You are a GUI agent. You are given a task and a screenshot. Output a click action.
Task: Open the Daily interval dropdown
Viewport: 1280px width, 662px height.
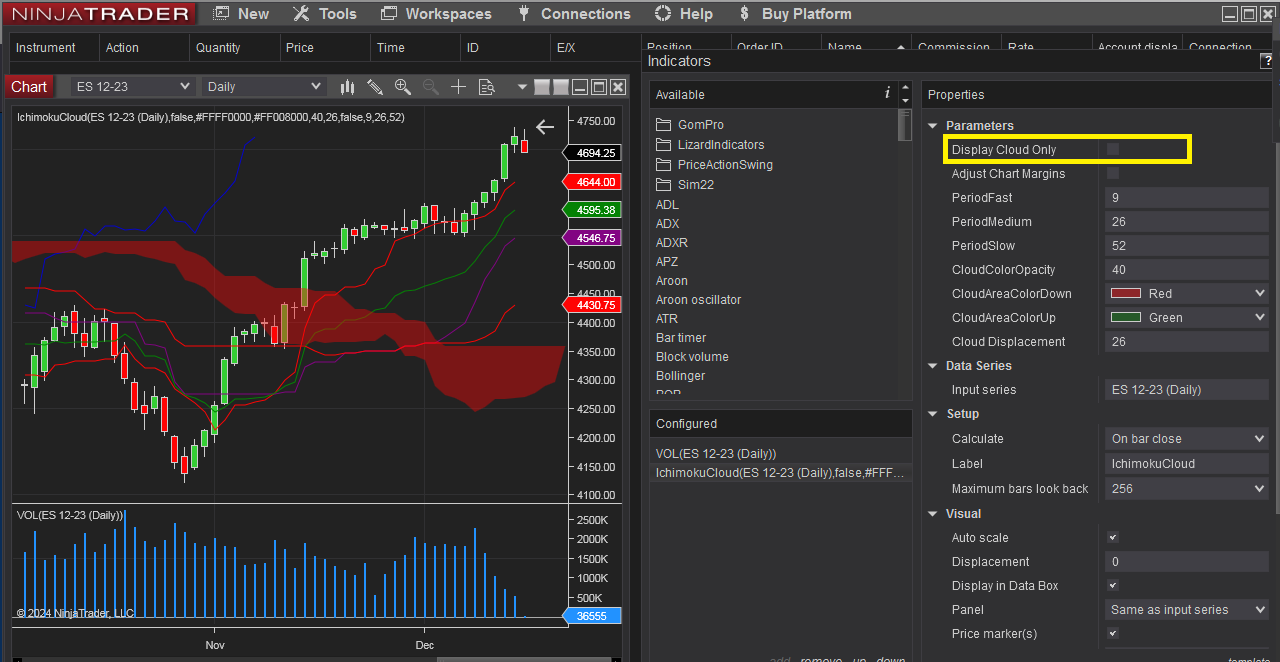[x=263, y=87]
